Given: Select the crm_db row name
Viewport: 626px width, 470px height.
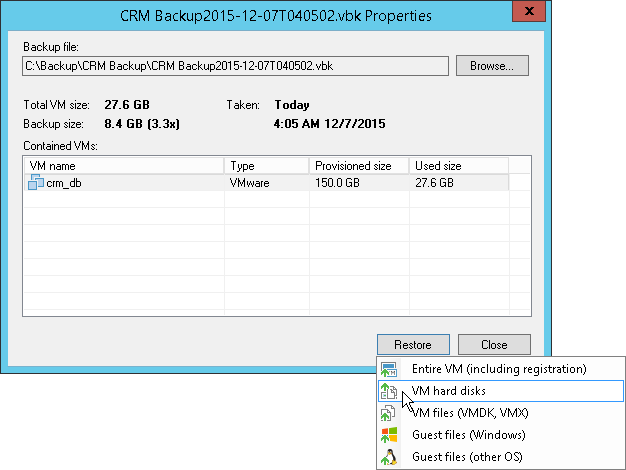Looking at the screenshot, I should (64, 183).
